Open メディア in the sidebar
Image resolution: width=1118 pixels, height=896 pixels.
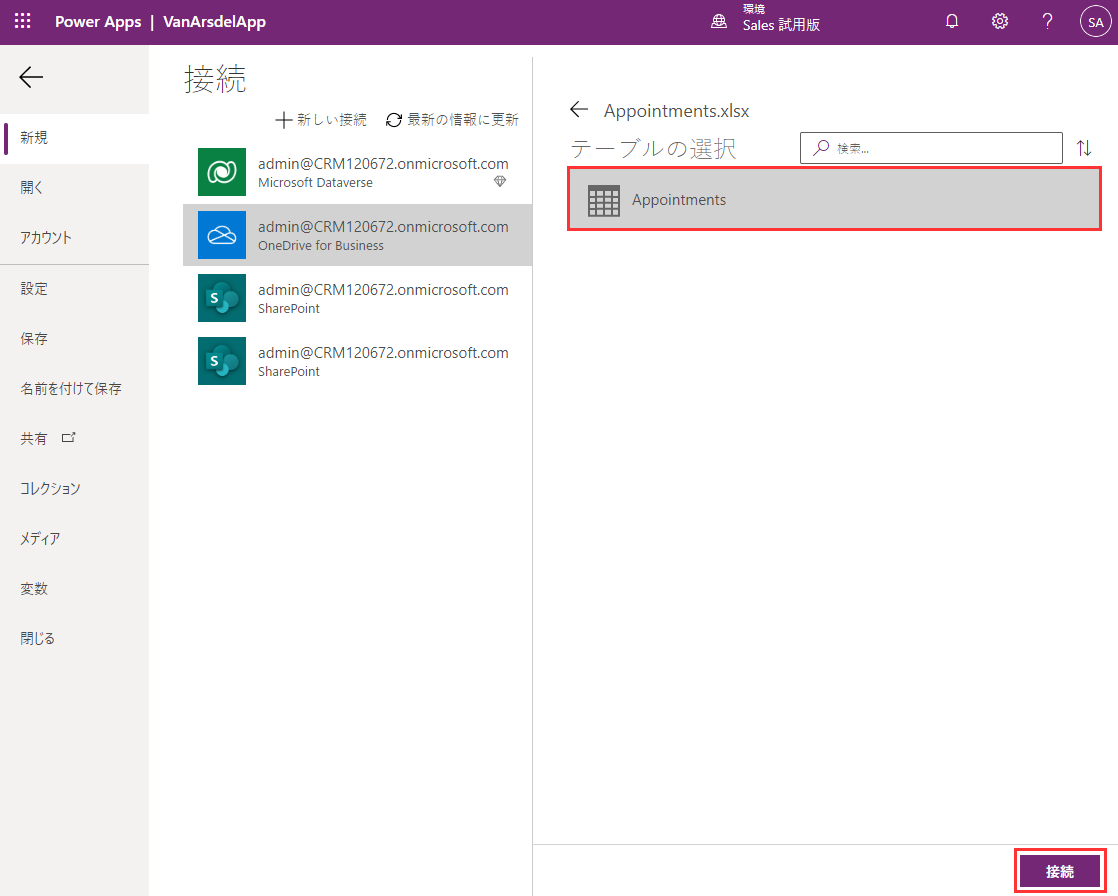point(75,538)
